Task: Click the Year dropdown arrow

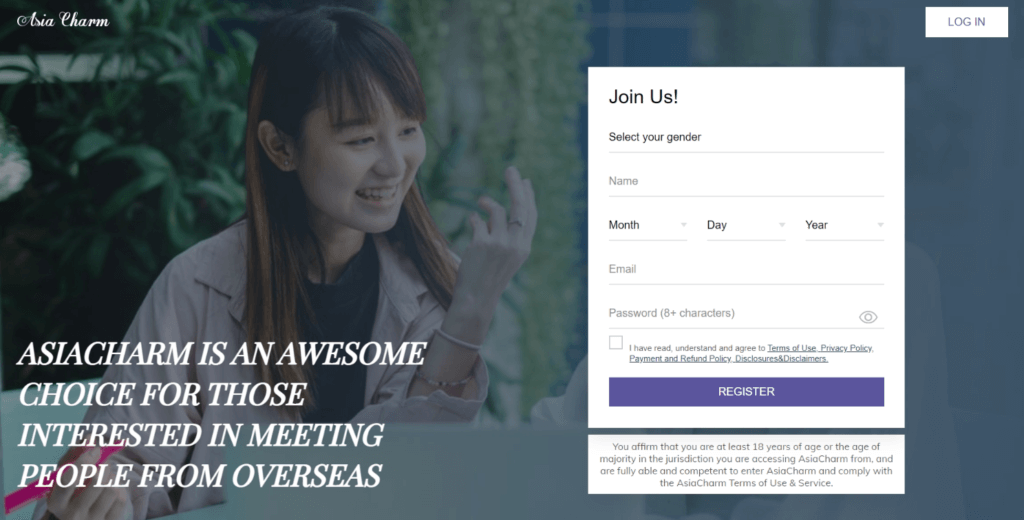Action: (x=880, y=225)
